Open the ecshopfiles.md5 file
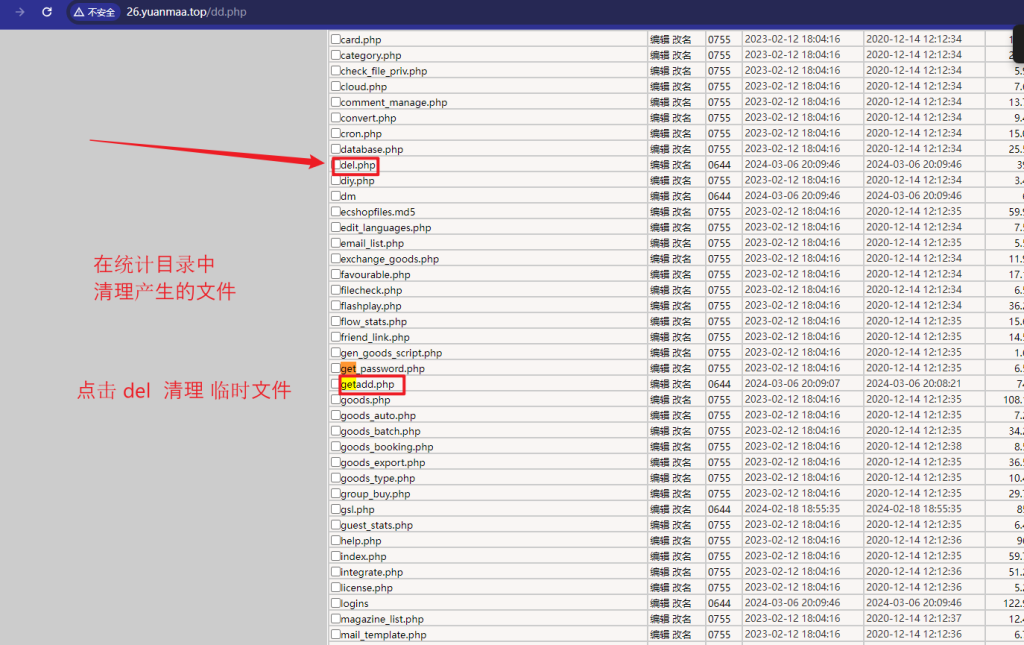The image size is (1024, 645). click(377, 212)
